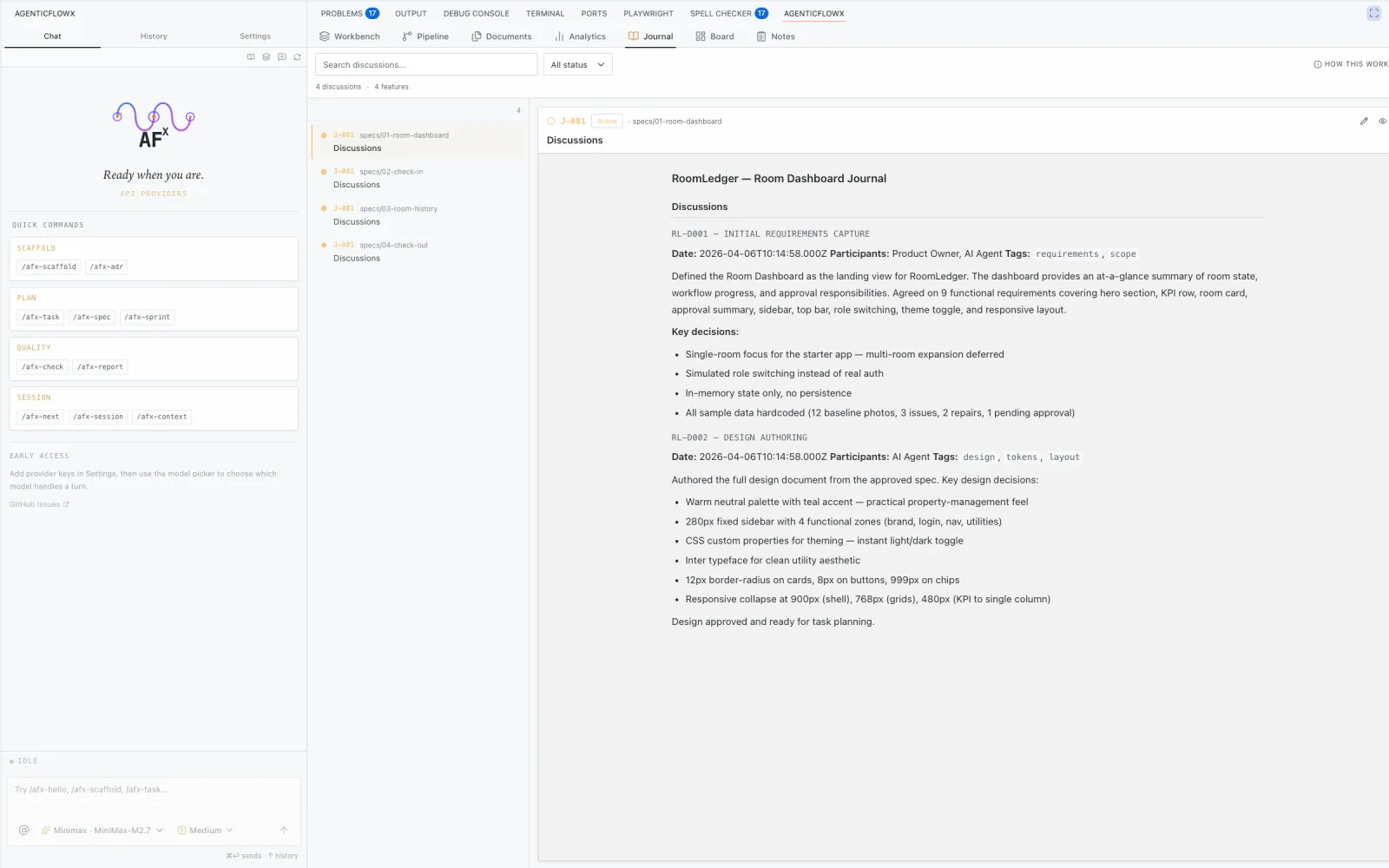Switch to the TERMINAL tab
Screen dimensions: 1389x868
pos(545,13)
